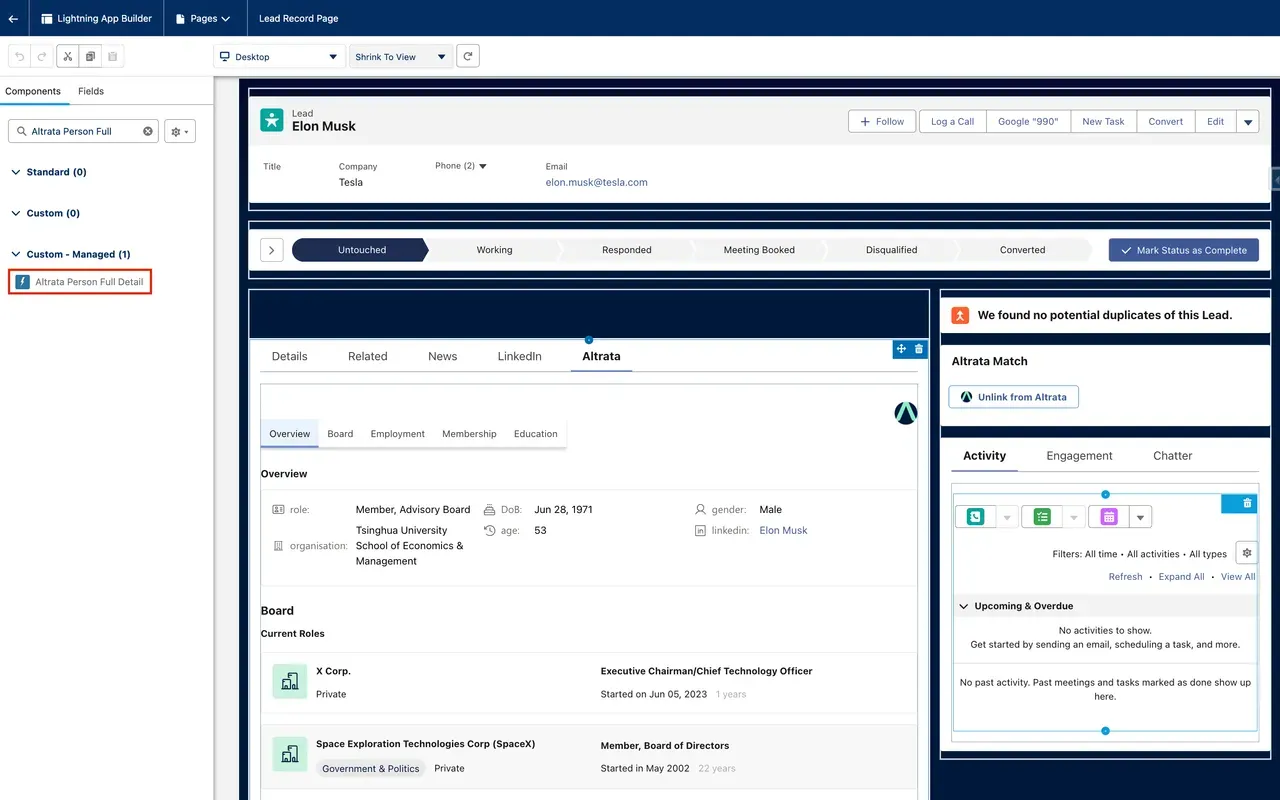Undo the last change
Viewport: 1280px width, 800px height.
[x=19, y=57]
